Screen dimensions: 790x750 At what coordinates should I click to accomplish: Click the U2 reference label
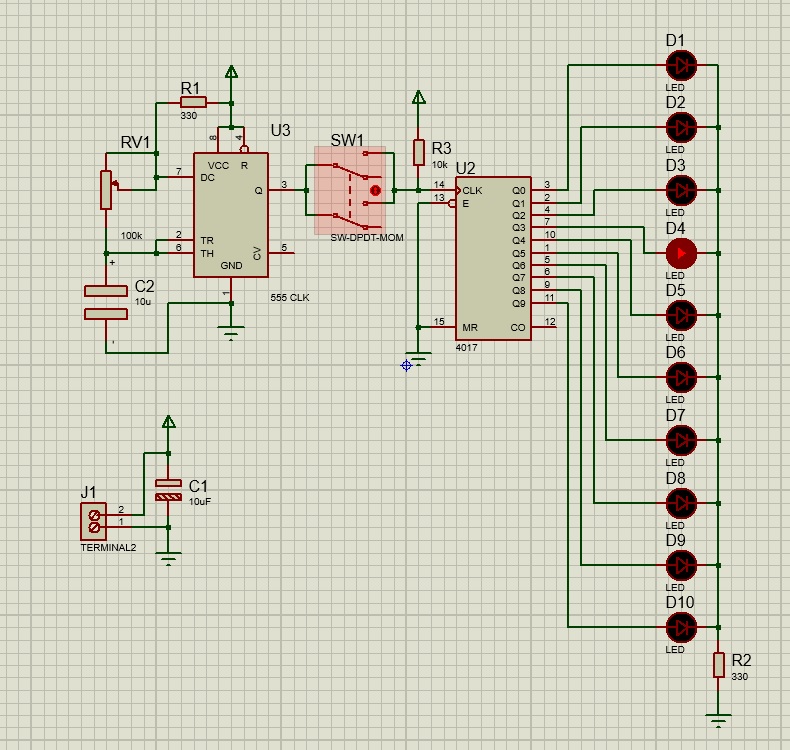click(x=466, y=168)
